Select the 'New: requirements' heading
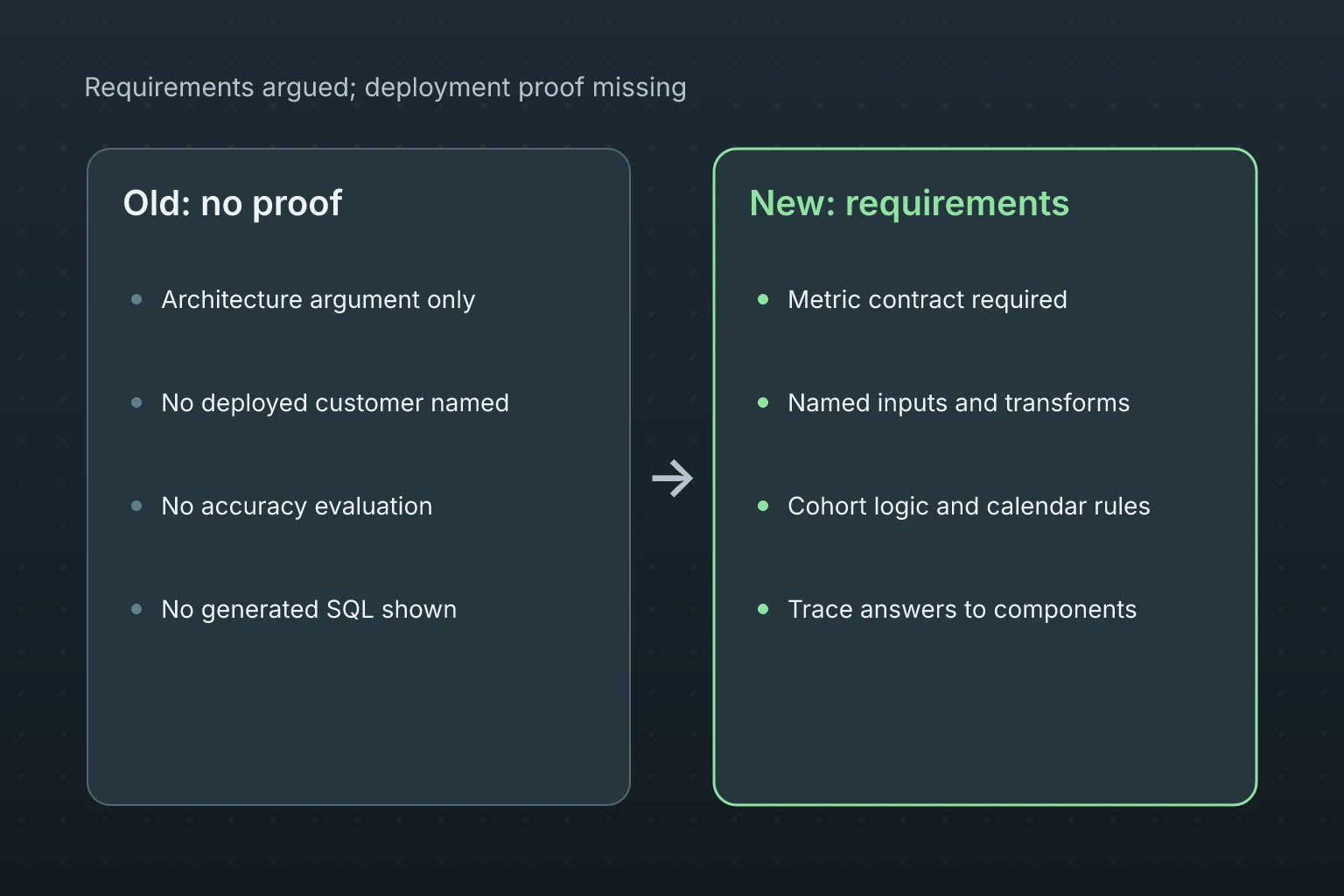This screenshot has width=1344, height=896. [909, 204]
